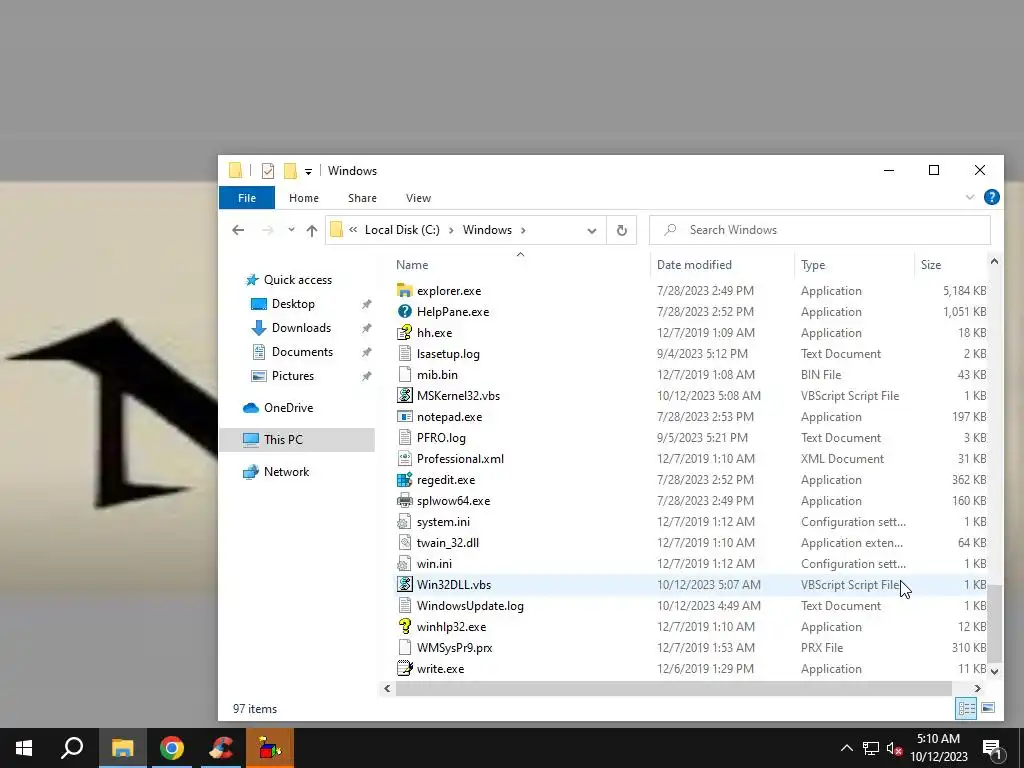Click the explorer.exe file icon
Viewport: 1024px width, 768px height.
[x=405, y=291]
